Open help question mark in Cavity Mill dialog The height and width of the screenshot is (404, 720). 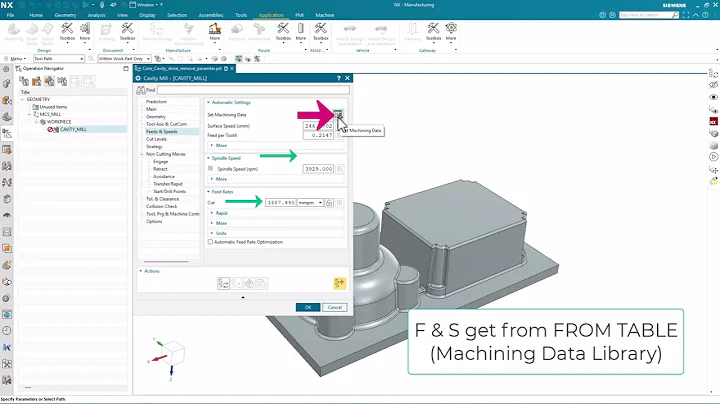tap(339, 78)
